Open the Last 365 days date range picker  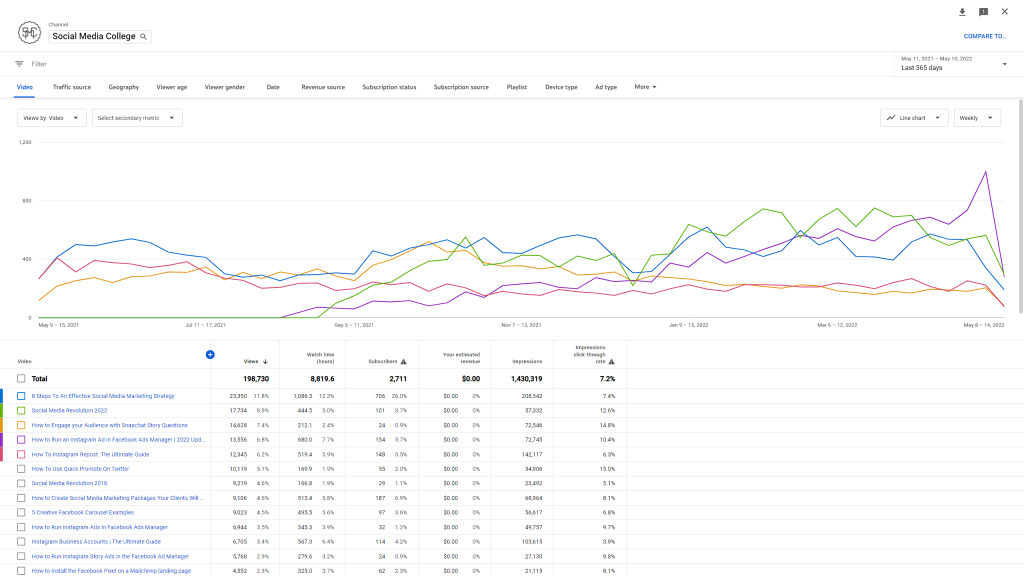coord(954,64)
